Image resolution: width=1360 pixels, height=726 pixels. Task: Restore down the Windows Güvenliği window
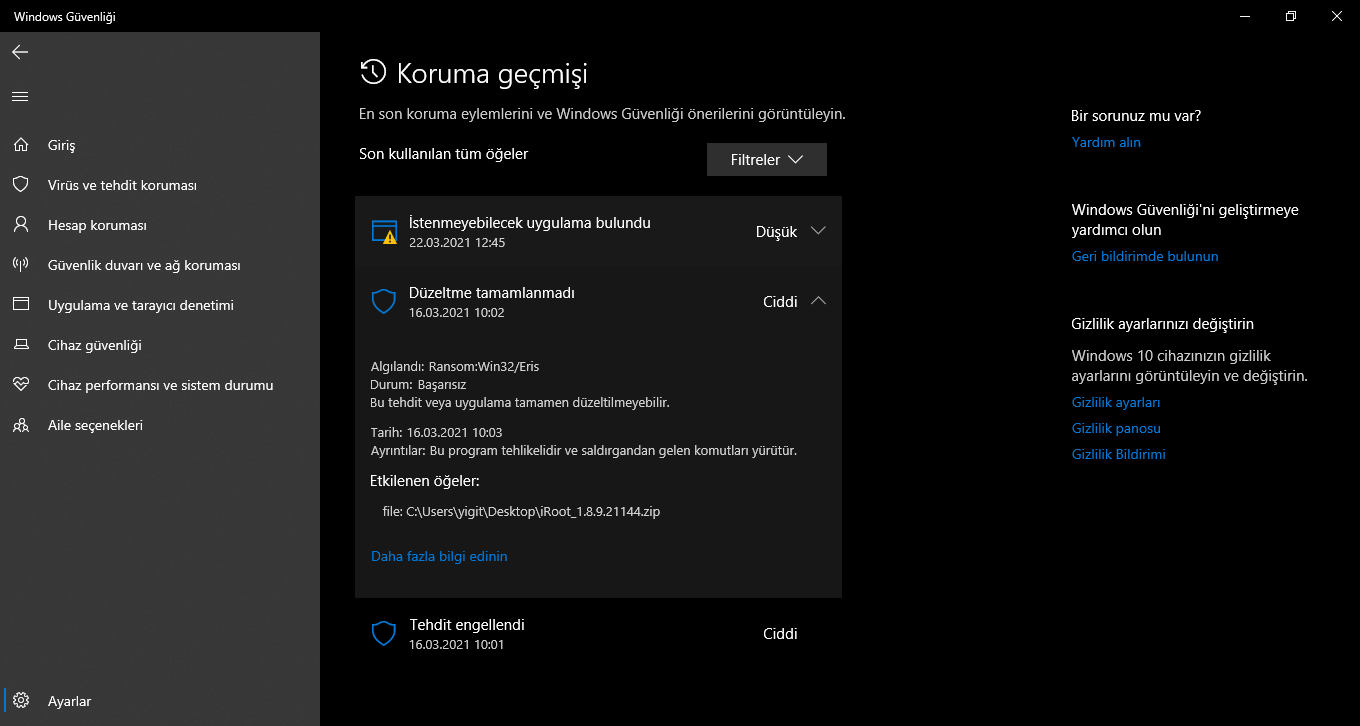pos(1291,16)
